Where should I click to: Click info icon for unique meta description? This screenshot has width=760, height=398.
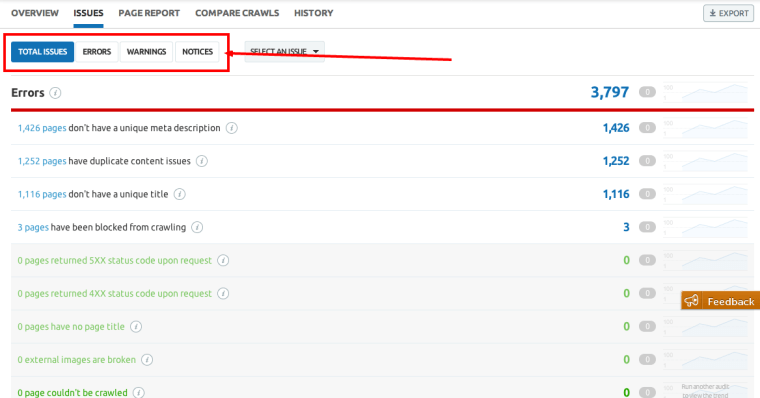pos(232,128)
